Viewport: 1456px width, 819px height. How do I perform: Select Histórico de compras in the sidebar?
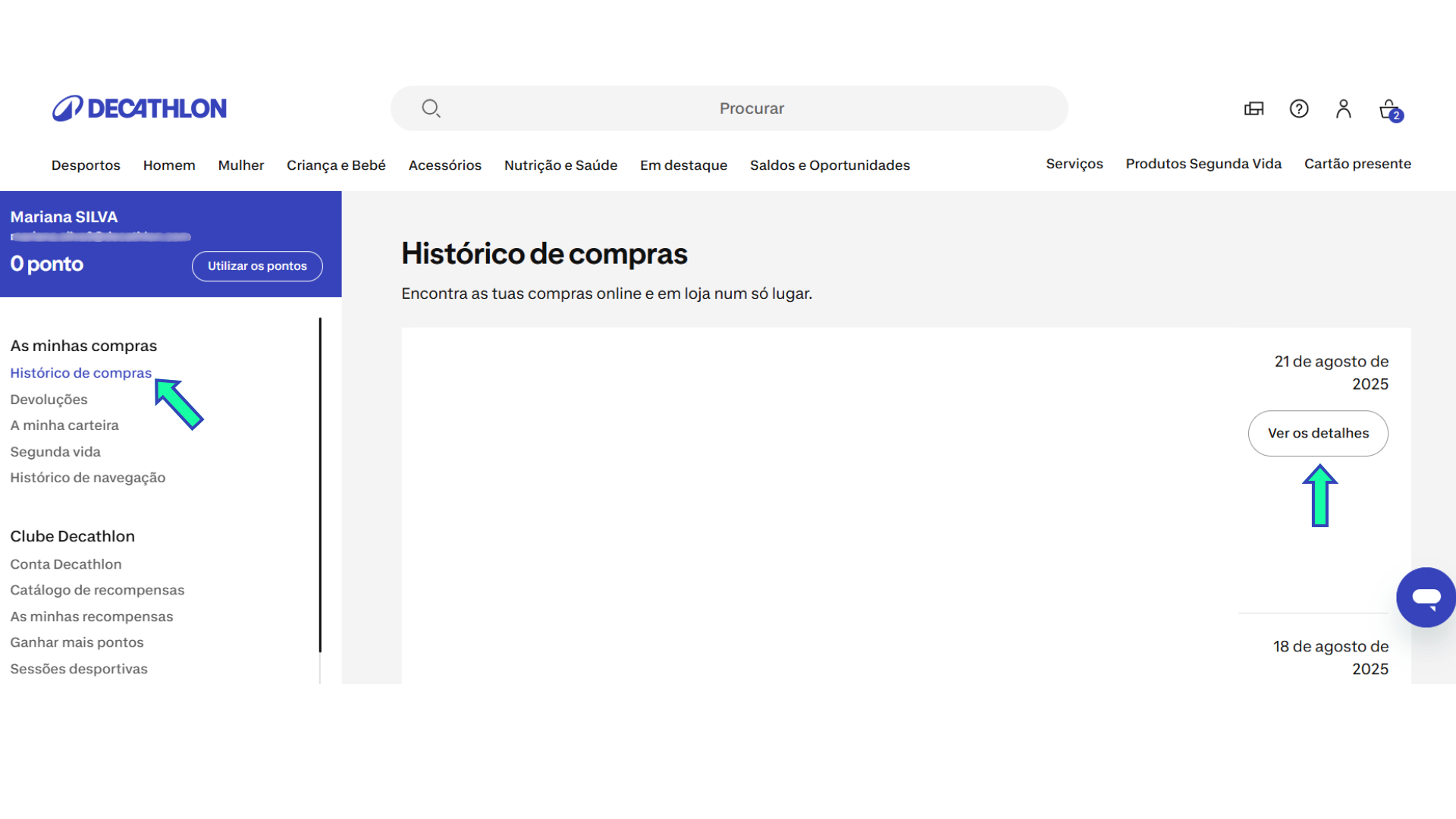80,372
